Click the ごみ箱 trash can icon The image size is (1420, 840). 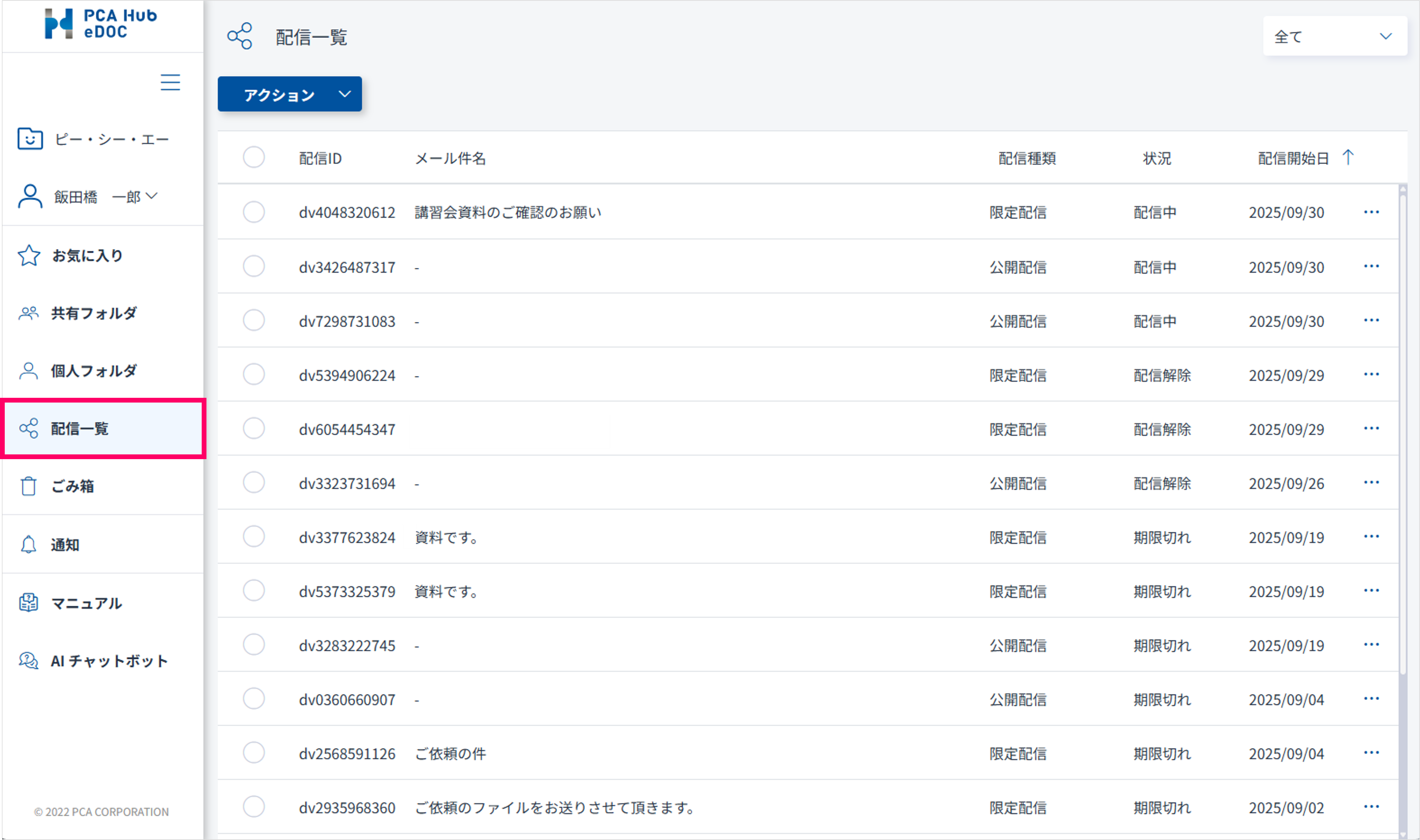28,486
